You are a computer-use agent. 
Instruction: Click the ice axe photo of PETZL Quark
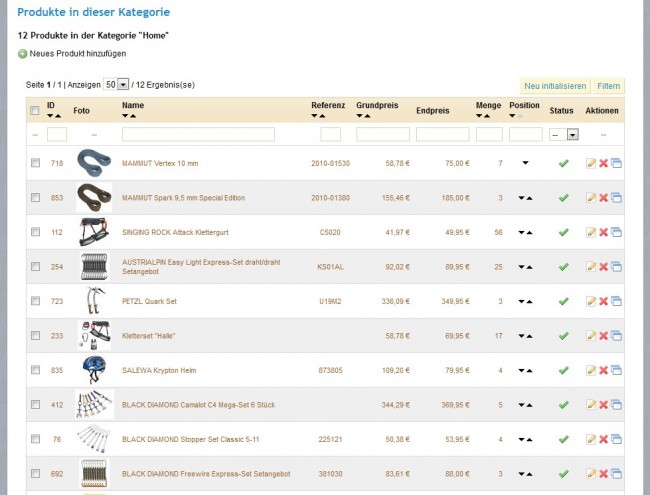[x=95, y=301]
